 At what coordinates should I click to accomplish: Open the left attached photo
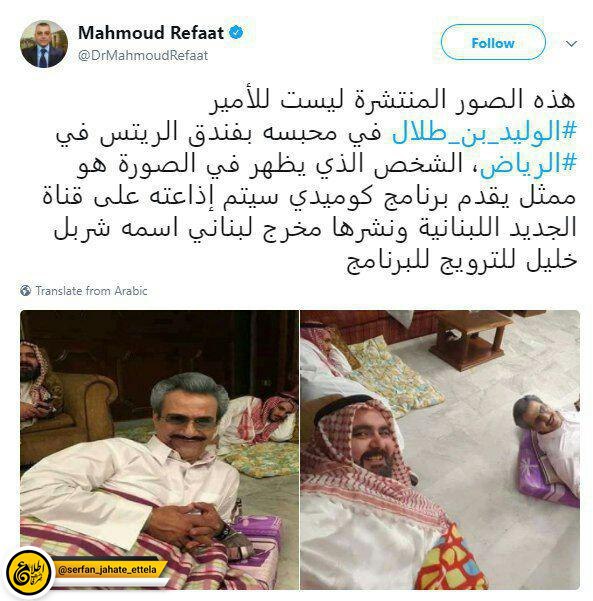[x=159, y=450]
